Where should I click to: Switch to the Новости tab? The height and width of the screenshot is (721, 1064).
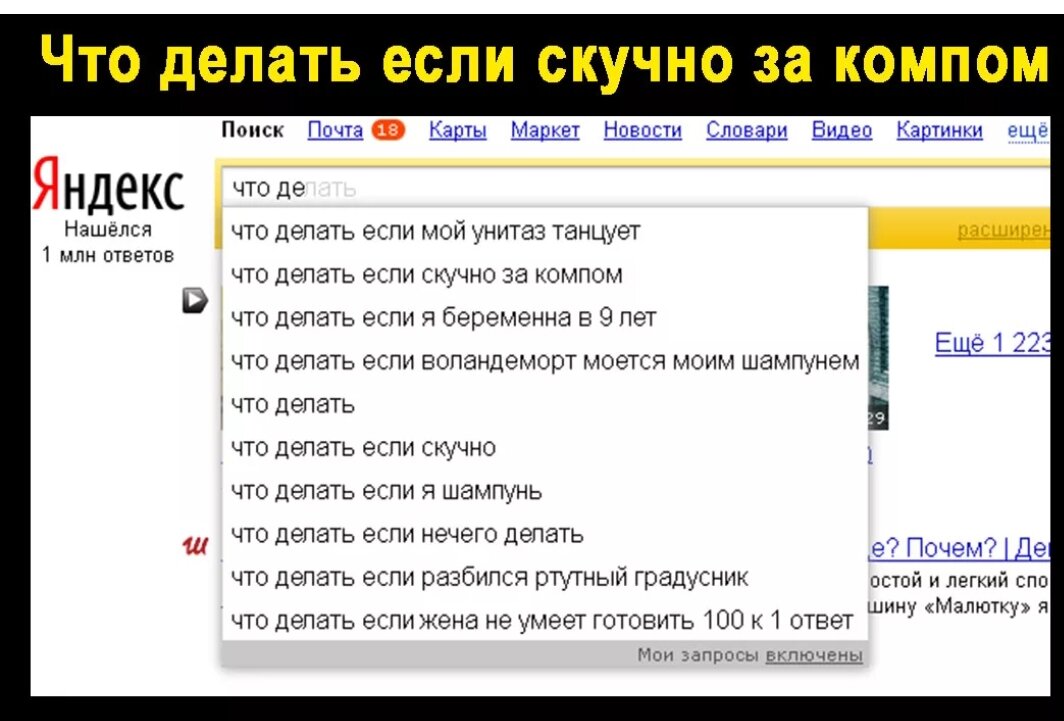[643, 130]
